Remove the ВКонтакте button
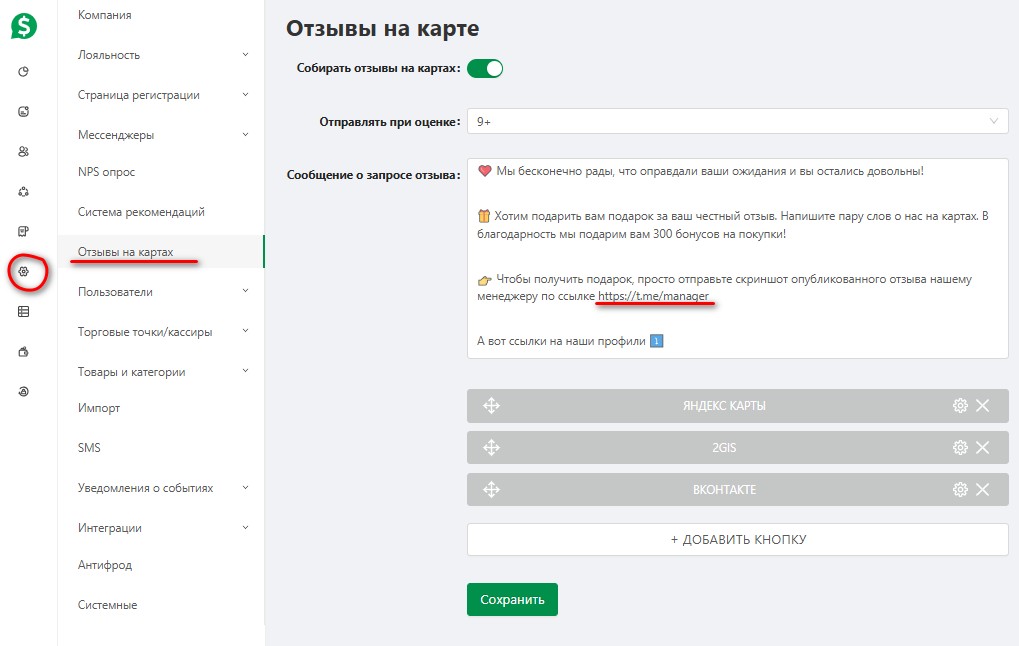Screen dimensions: 1019x646 coord(983,489)
